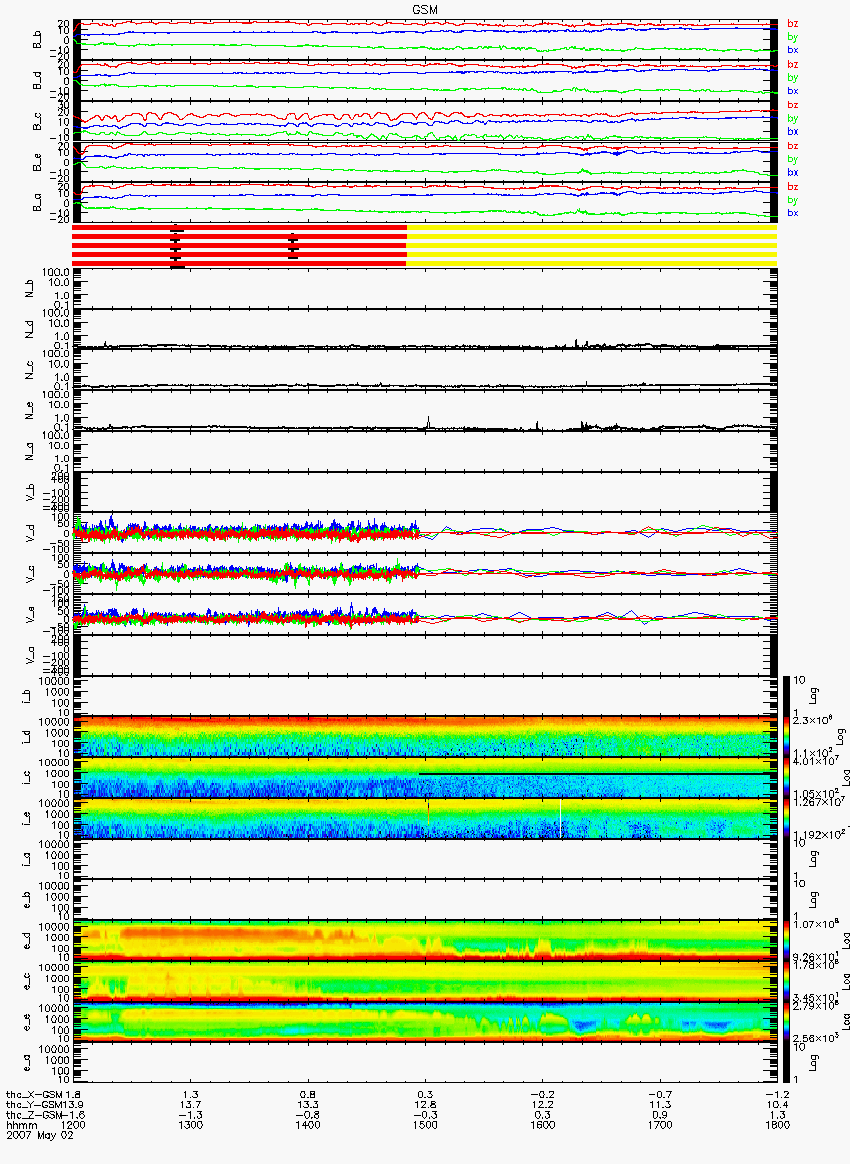Viewport: 850px width, 1164px height.
Task: Click the thc_X-GSM row label
Action: (x=34, y=1094)
